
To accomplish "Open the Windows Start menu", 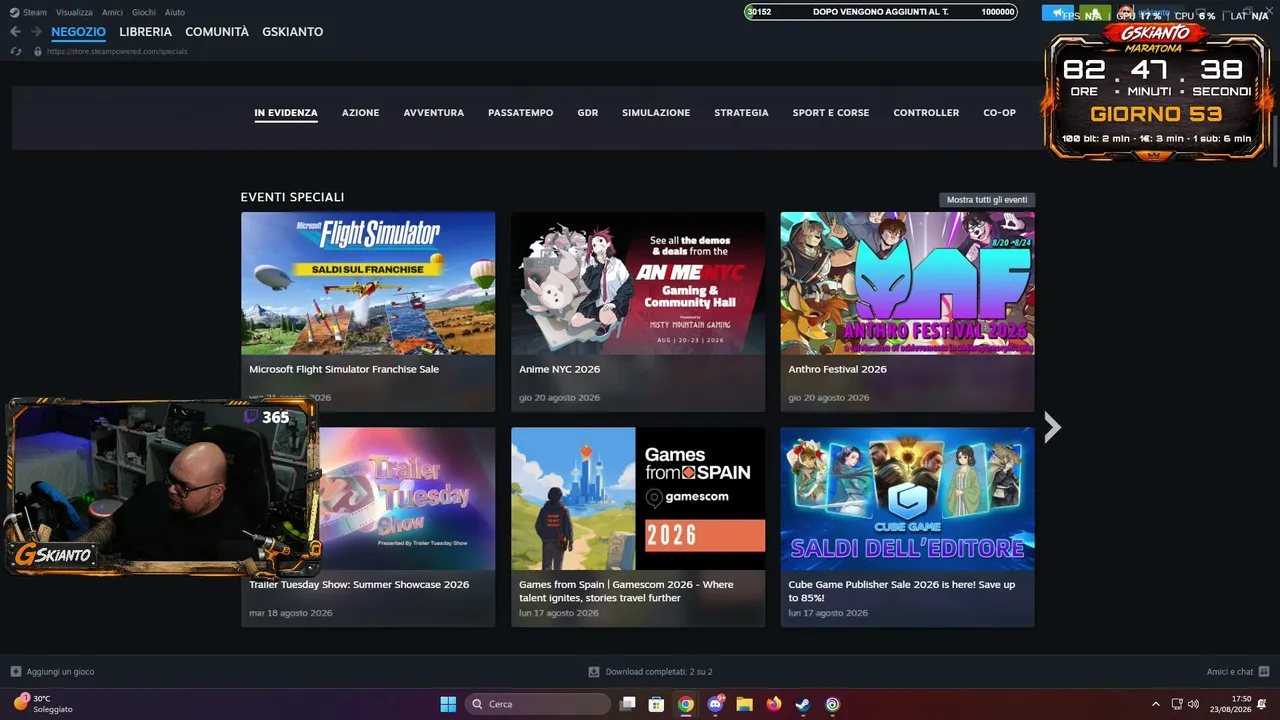I will point(448,704).
